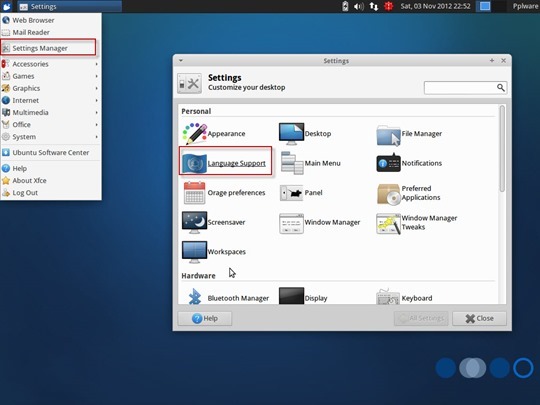The height and width of the screenshot is (405, 540).
Task: Open the Screensaver settings icon
Action: point(195,222)
